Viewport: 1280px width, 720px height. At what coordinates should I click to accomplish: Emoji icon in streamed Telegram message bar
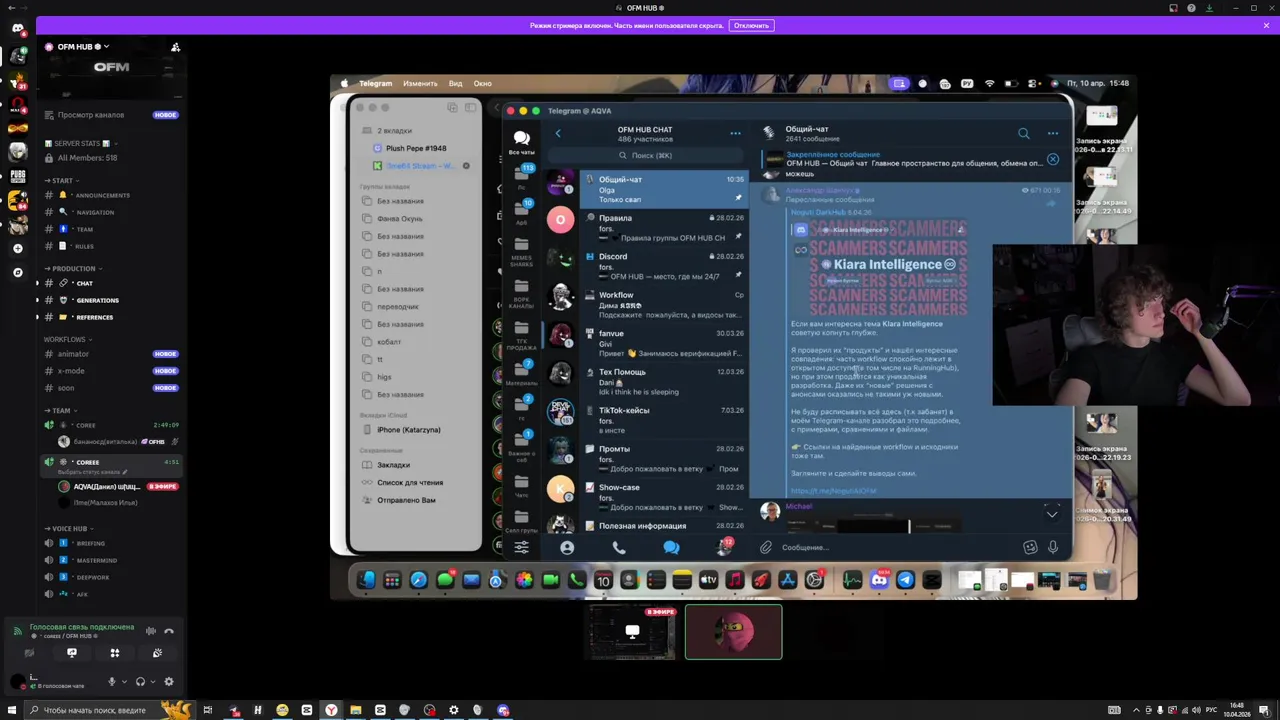[x=1030, y=547]
